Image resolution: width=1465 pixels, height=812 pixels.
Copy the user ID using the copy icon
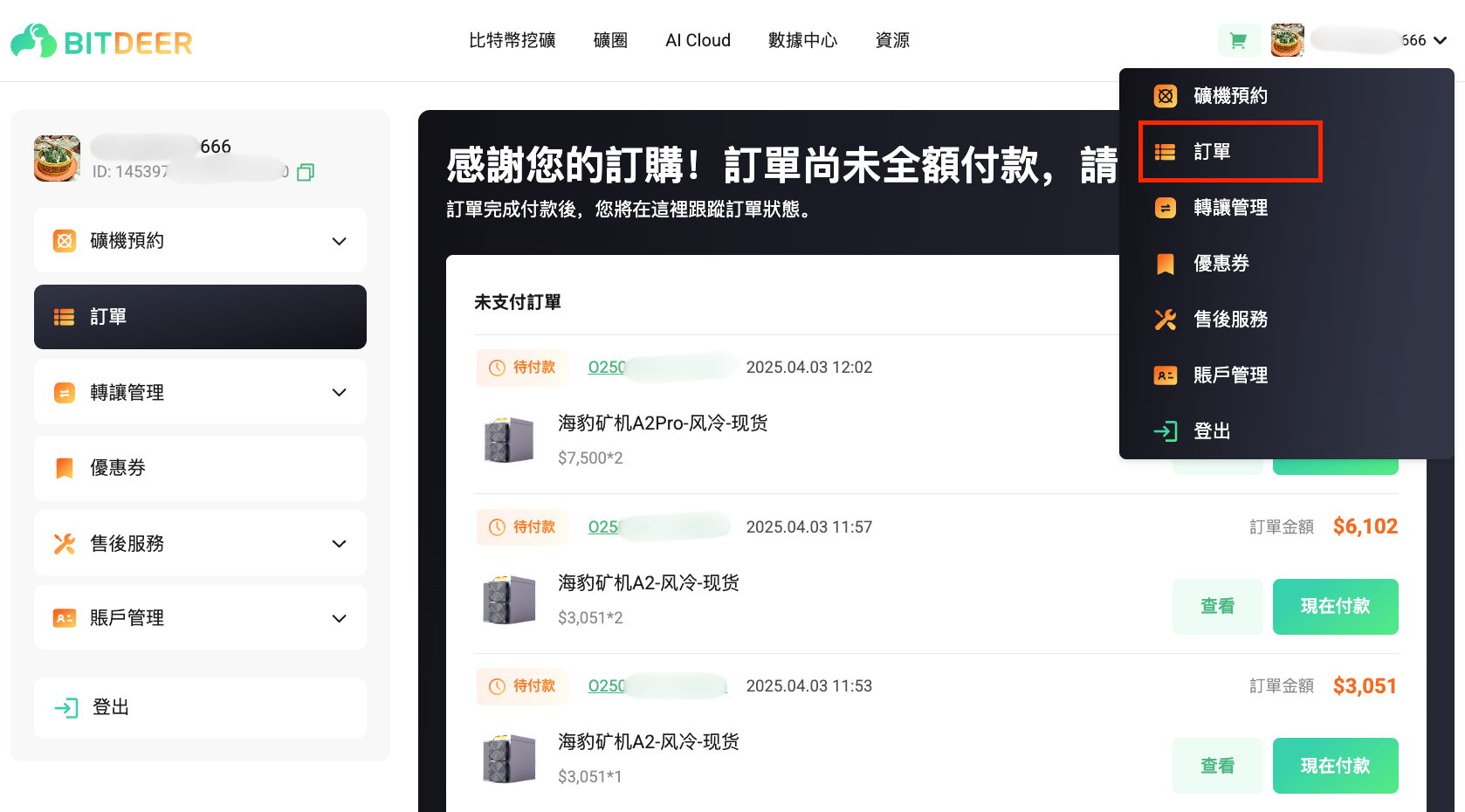pos(306,172)
